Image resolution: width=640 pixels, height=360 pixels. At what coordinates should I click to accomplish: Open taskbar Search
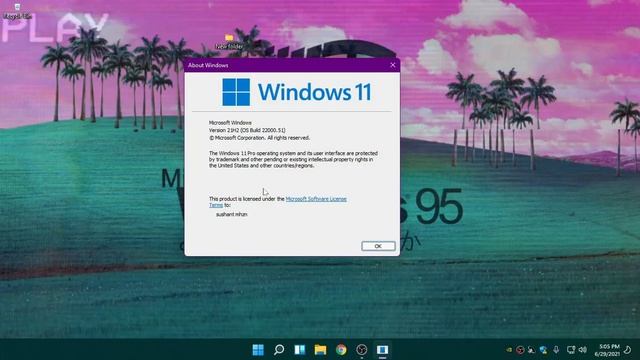tap(279, 350)
